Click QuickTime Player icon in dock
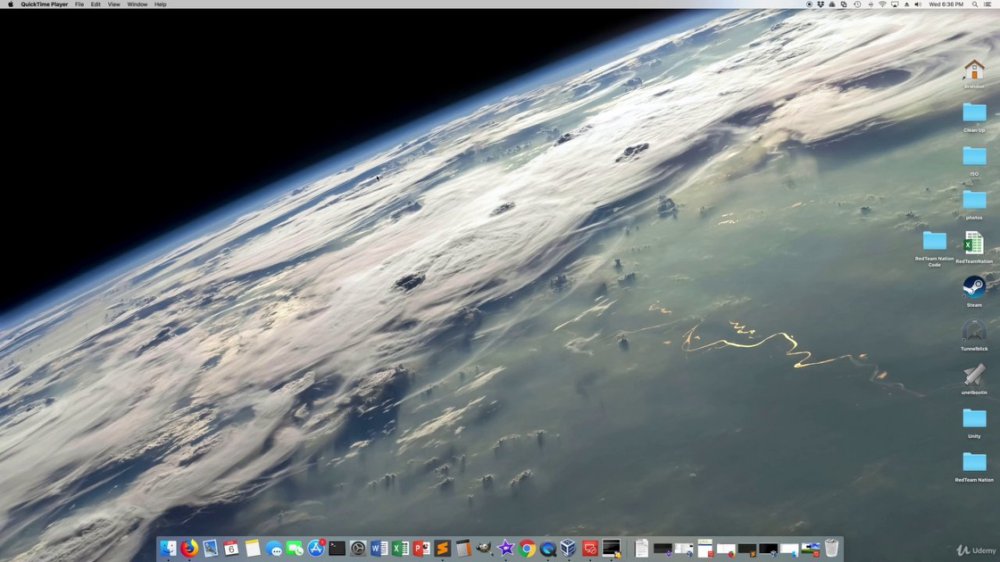This screenshot has width=1000, height=562. coord(548,548)
